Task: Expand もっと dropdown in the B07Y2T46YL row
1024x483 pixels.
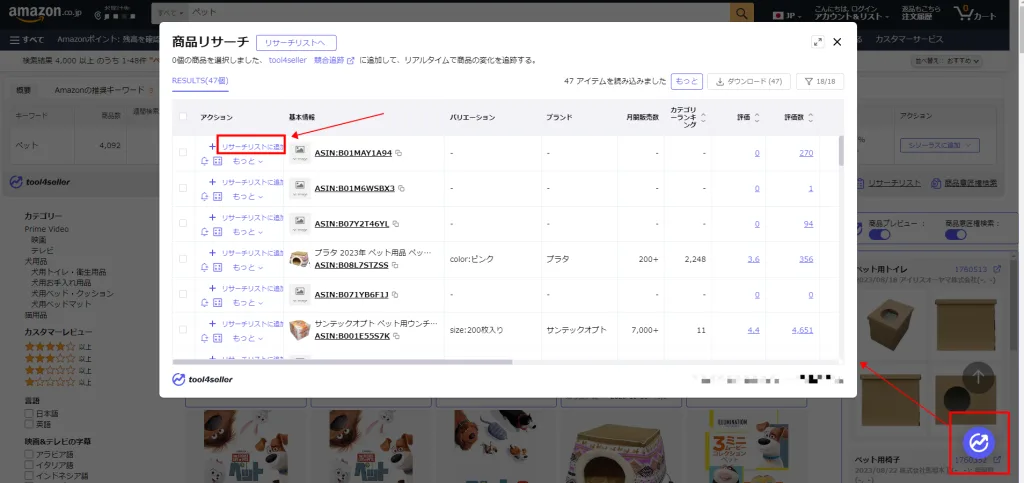Action: tap(248, 232)
